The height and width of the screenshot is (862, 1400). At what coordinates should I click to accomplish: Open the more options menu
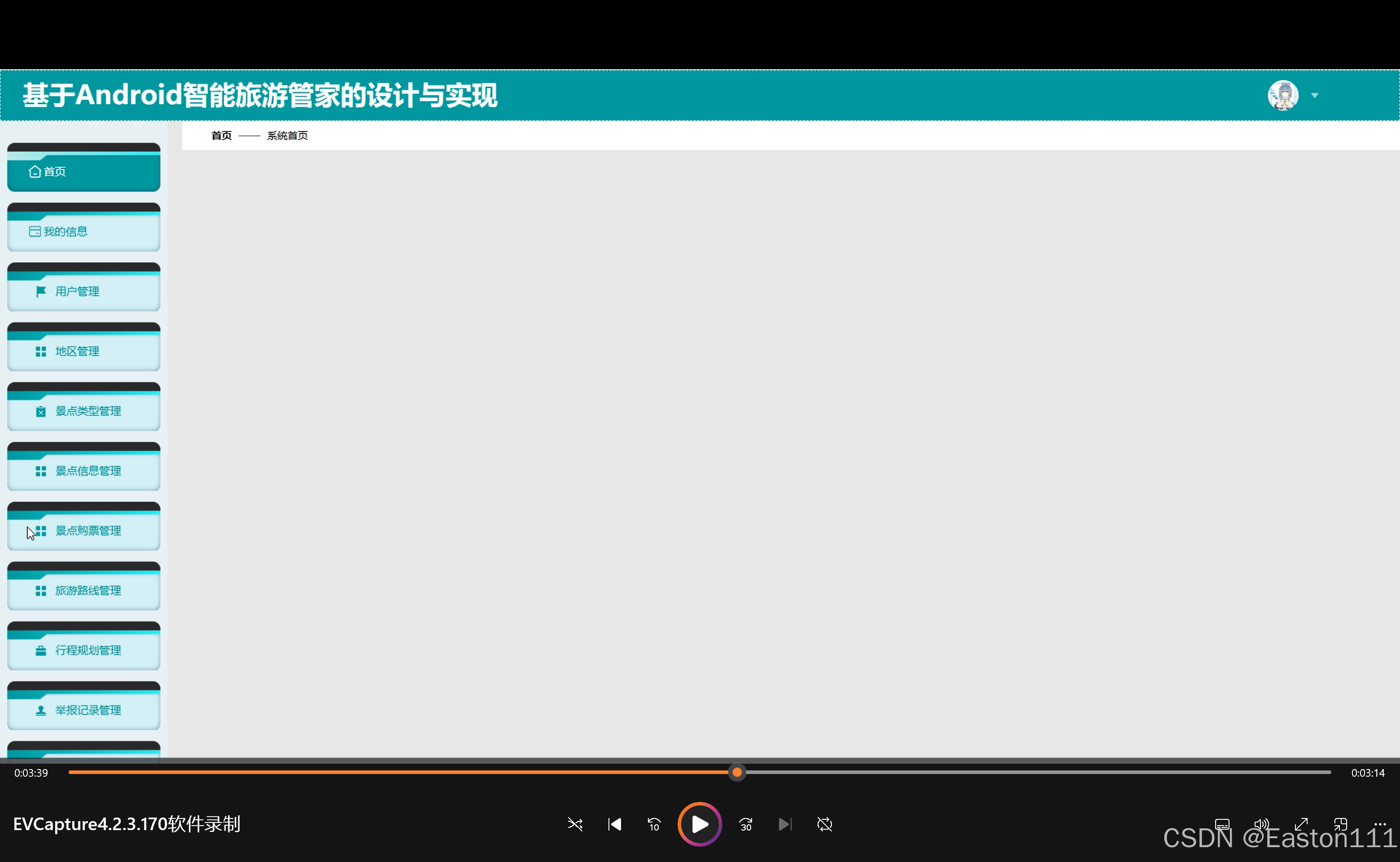1379,824
